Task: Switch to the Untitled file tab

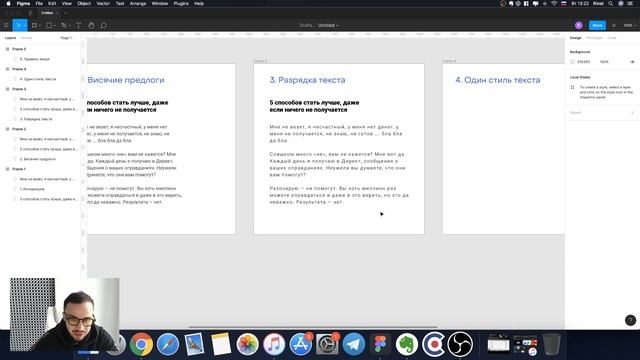Action: coord(47,13)
